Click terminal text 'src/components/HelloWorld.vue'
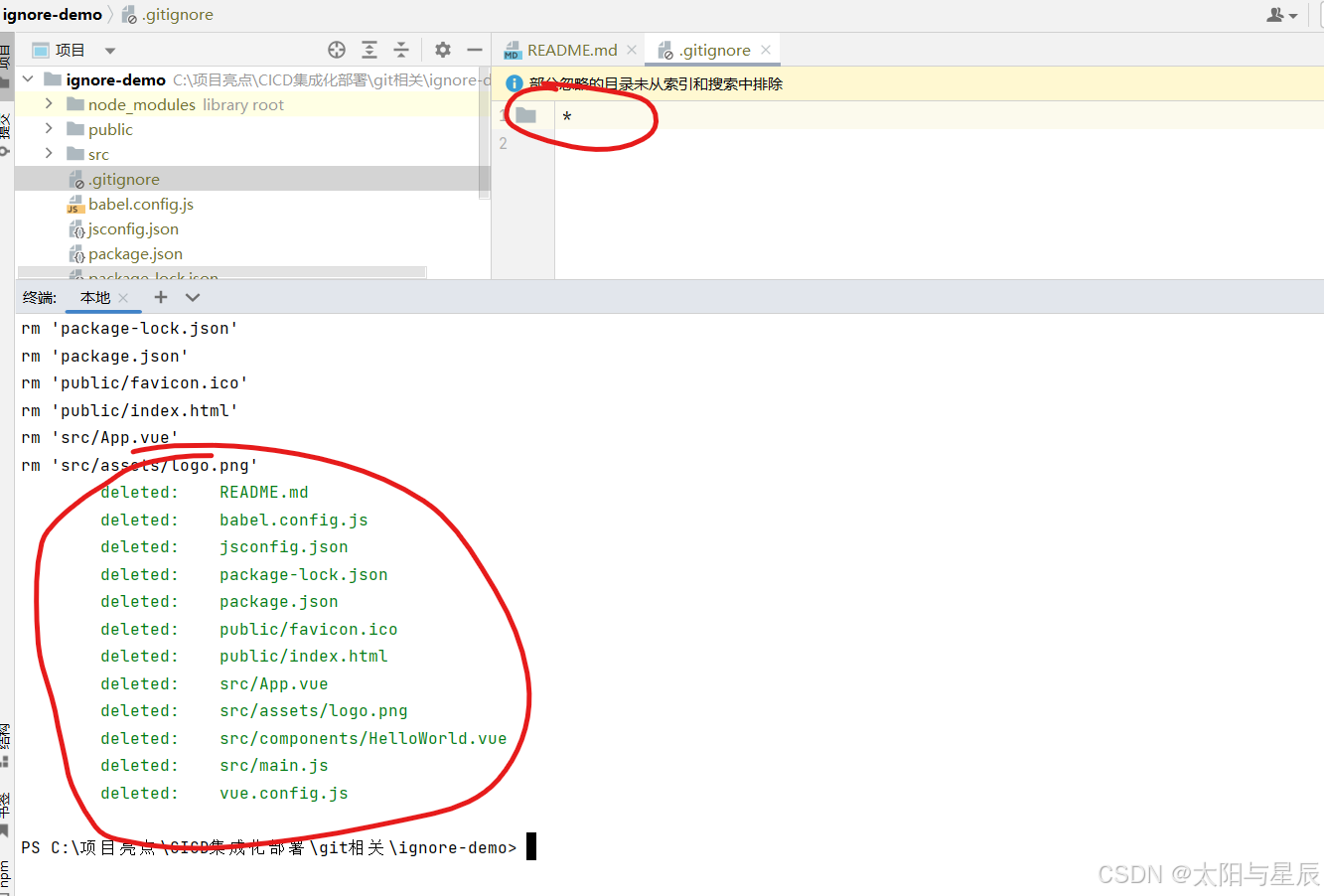The image size is (1324, 896). pyautogui.click(x=364, y=738)
